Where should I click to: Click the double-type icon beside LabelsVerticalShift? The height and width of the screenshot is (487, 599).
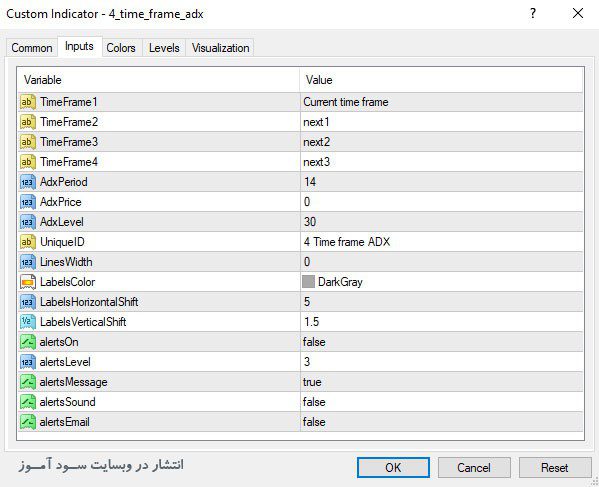pyautogui.click(x=28, y=322)
